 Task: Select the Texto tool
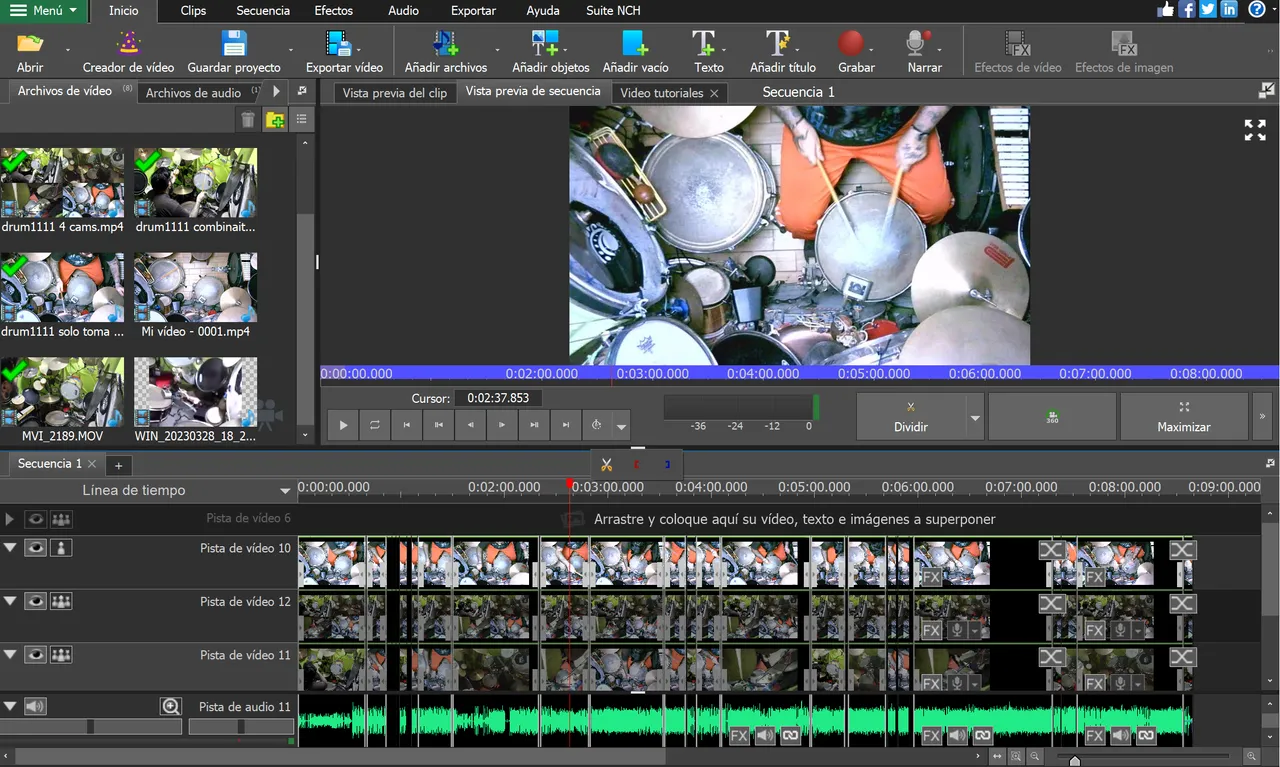click(704, 43)
